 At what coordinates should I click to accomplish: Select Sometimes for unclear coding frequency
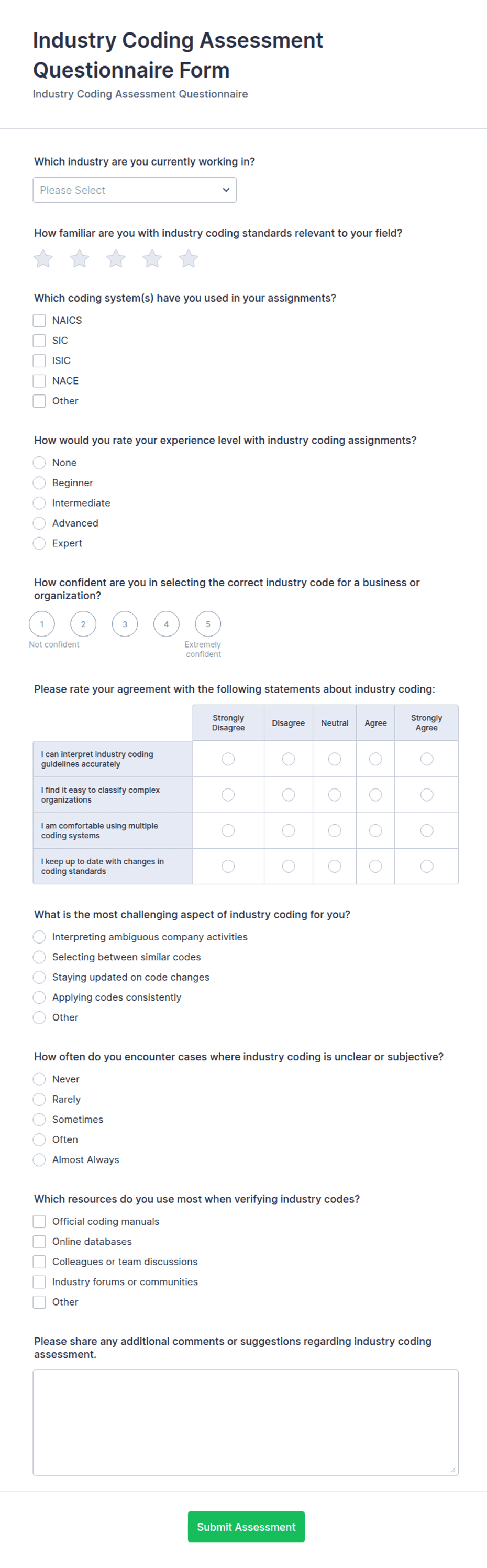39,1120
